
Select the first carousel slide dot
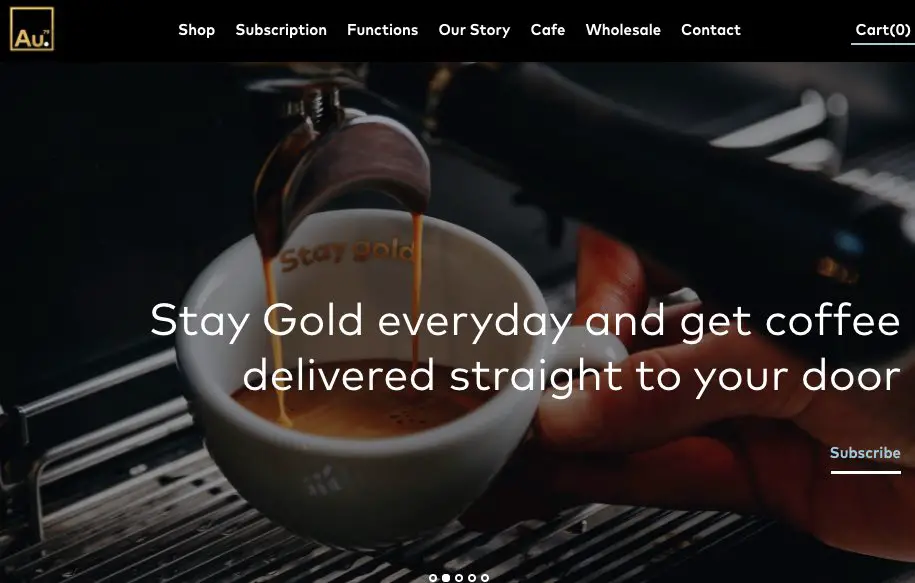coord(433,578)
